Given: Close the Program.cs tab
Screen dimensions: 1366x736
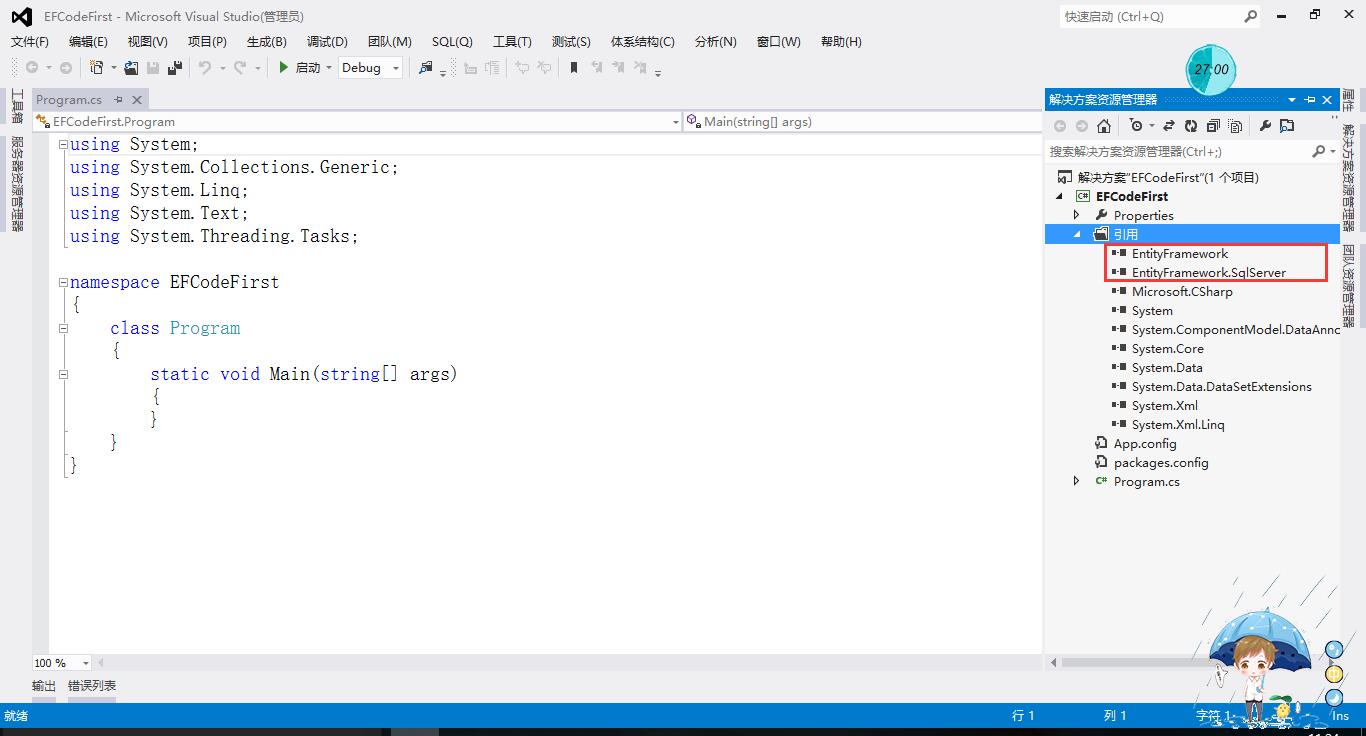Looking at the screenshot, I should (x=137, y=100).
